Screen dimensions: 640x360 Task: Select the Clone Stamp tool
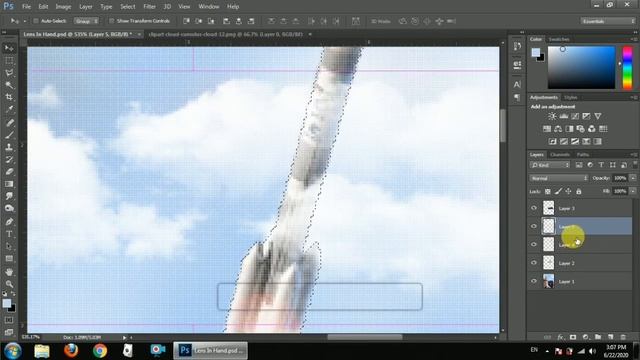click(9, 147)
